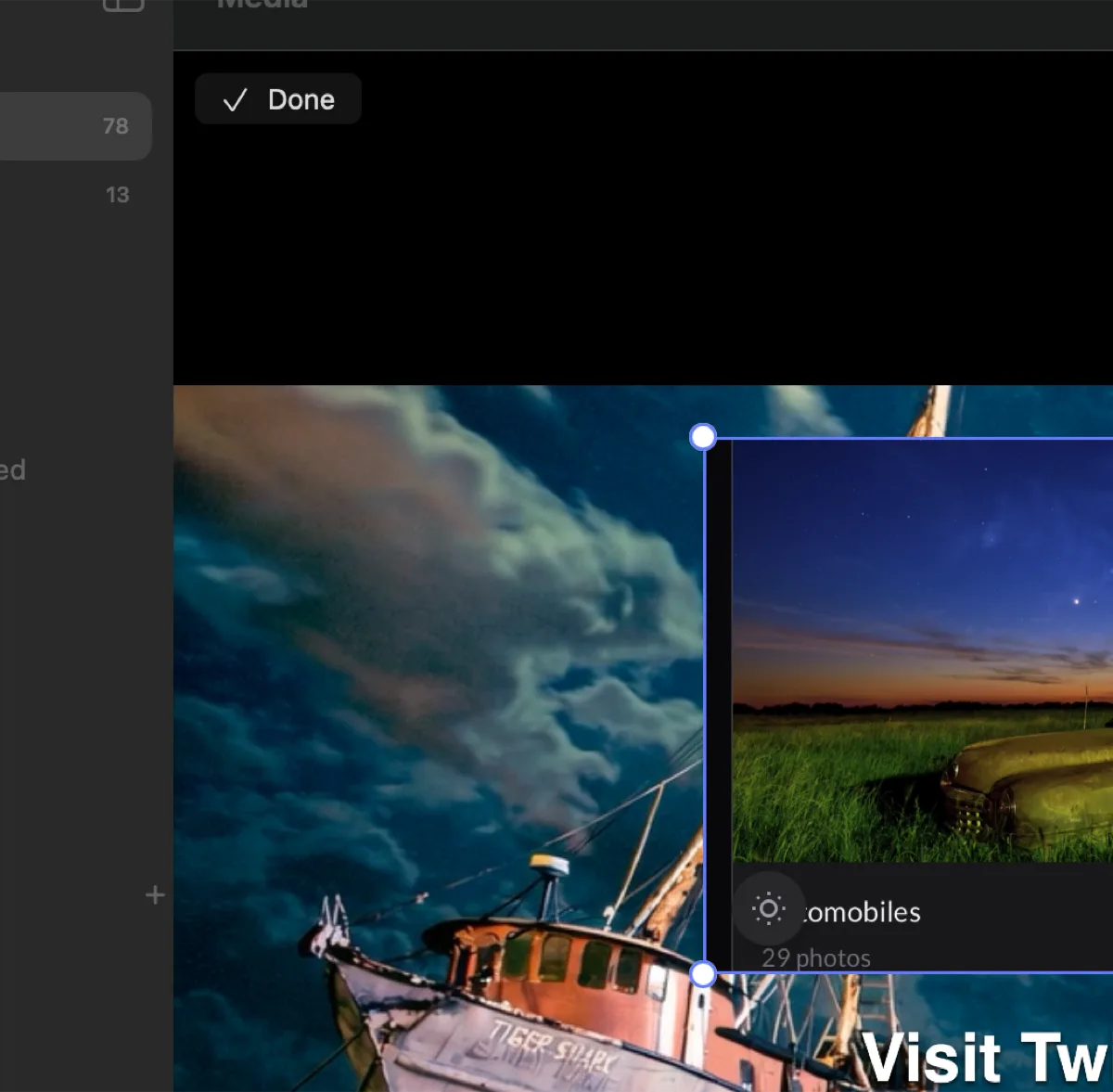This screenshot has width=1113, height=1092.
Task: Click the Done button
Action: [277, 99]
